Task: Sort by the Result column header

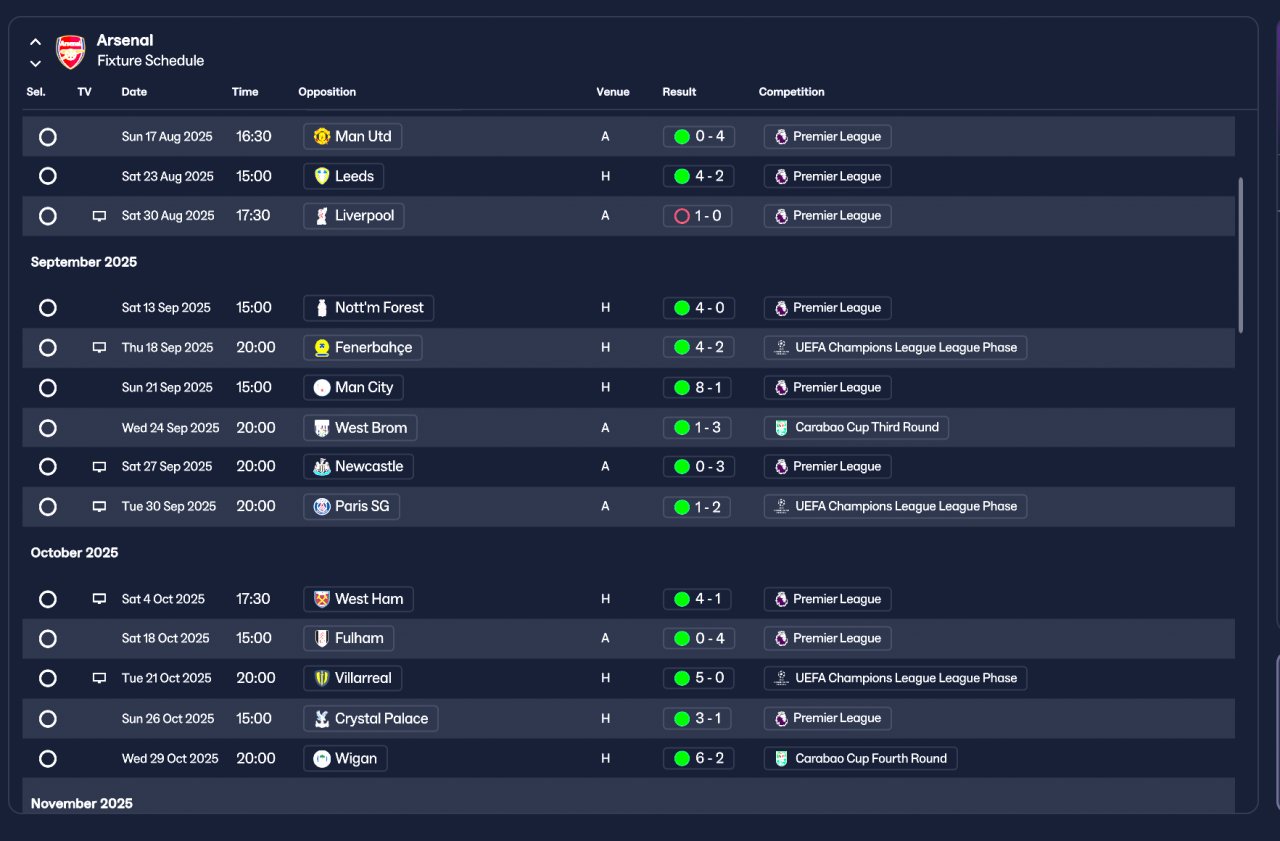Action: pyautogui.click(x=679, y=92)
